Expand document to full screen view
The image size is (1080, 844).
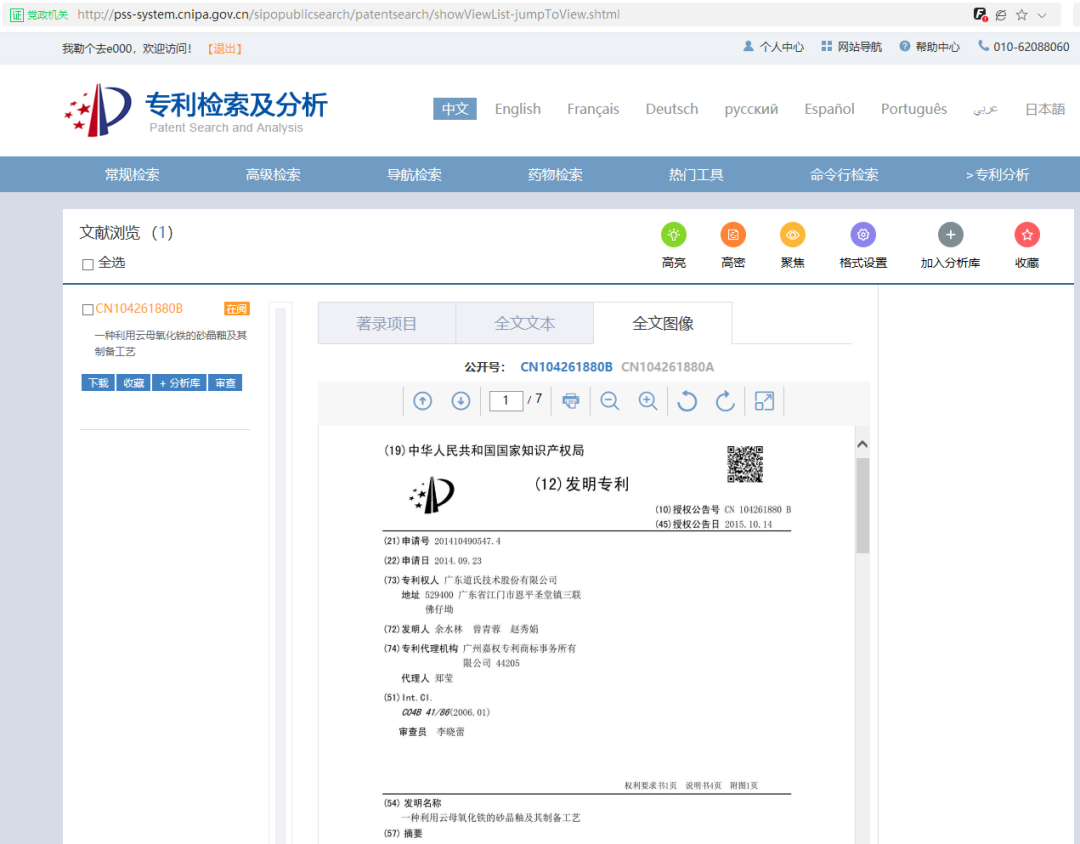(763, 400)
